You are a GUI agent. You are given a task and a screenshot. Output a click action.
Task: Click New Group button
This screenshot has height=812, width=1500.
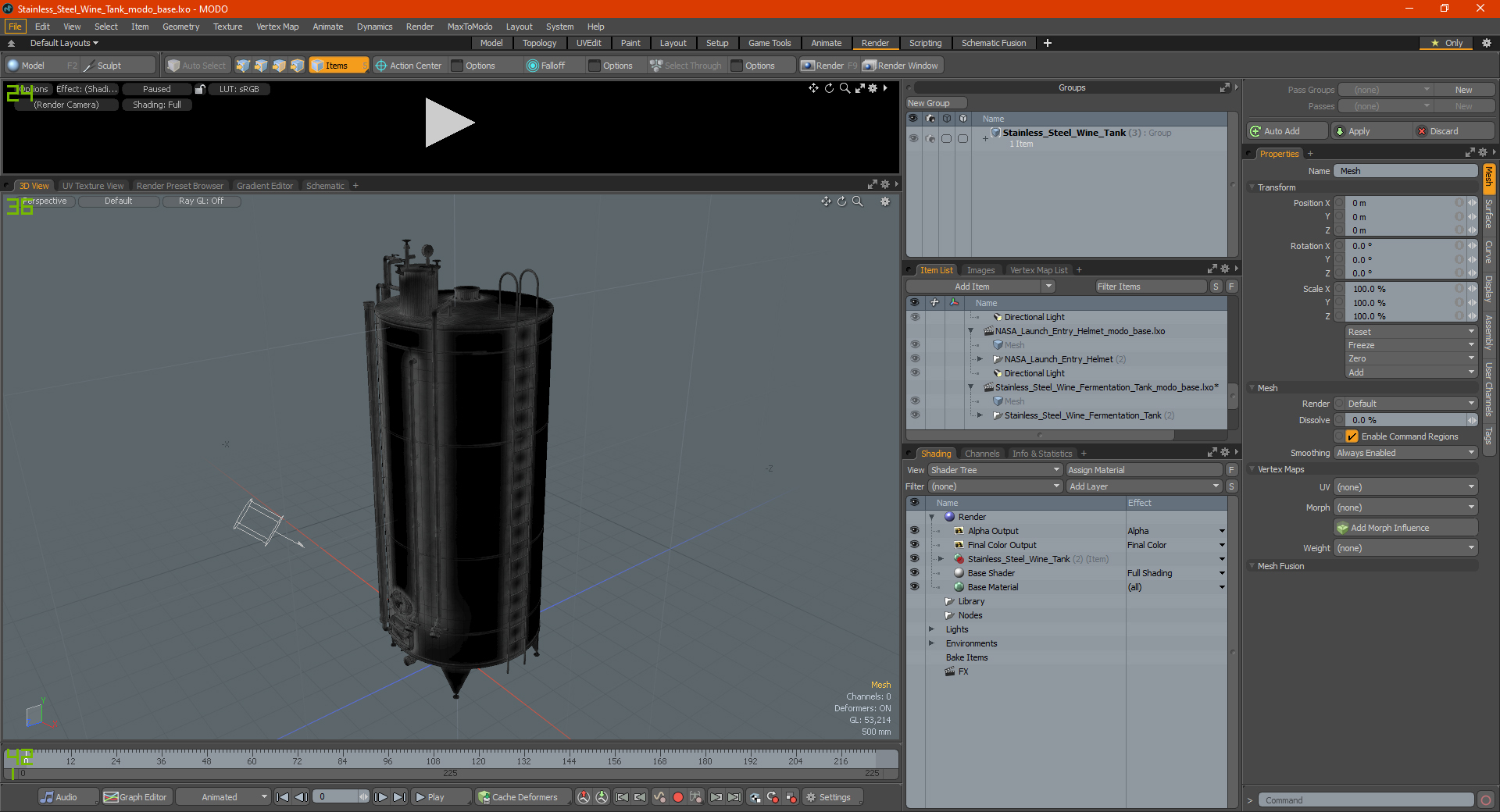[x=936, y=103]
